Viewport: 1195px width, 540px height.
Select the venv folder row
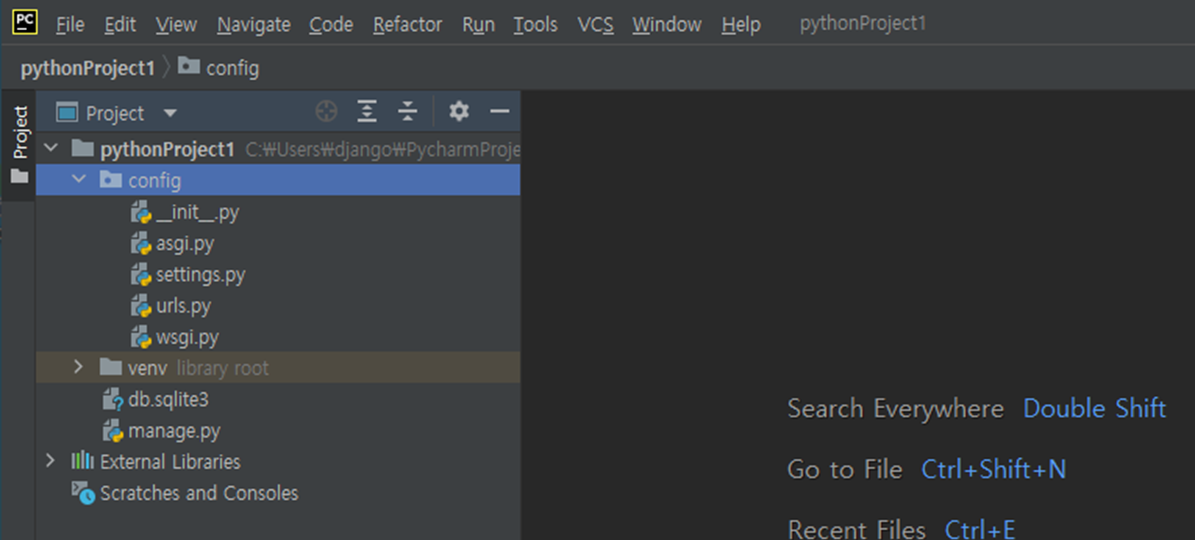coord(278,368)
